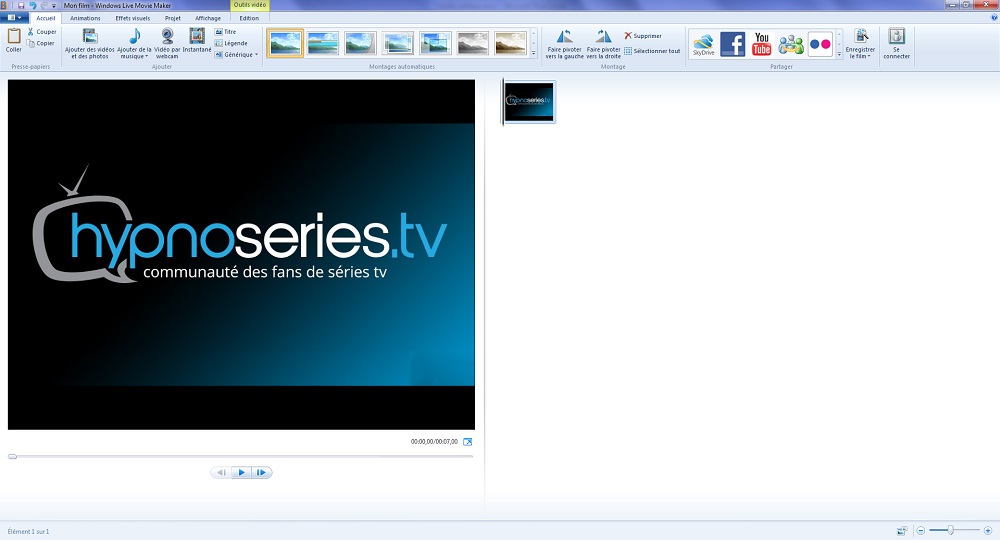Viewport: 1000px width, 540px height.
Task: Click the hypnoseries.tv video preview area
Action: [241, 254]
